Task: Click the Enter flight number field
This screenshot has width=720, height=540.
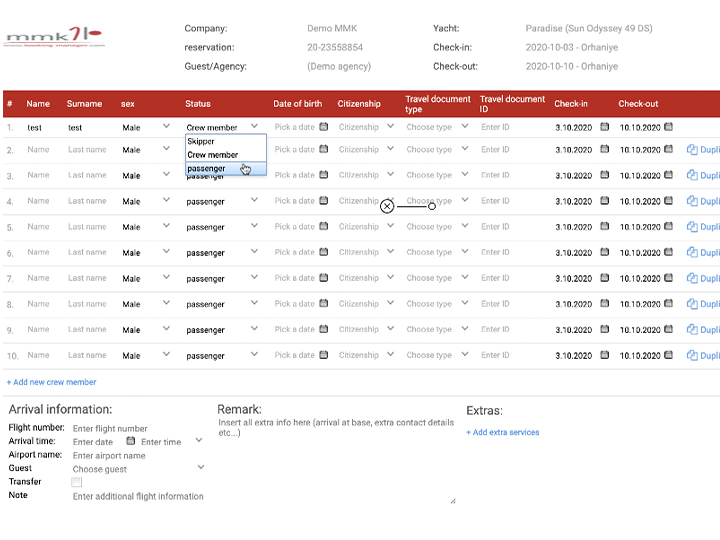Action: pos(110,428)
